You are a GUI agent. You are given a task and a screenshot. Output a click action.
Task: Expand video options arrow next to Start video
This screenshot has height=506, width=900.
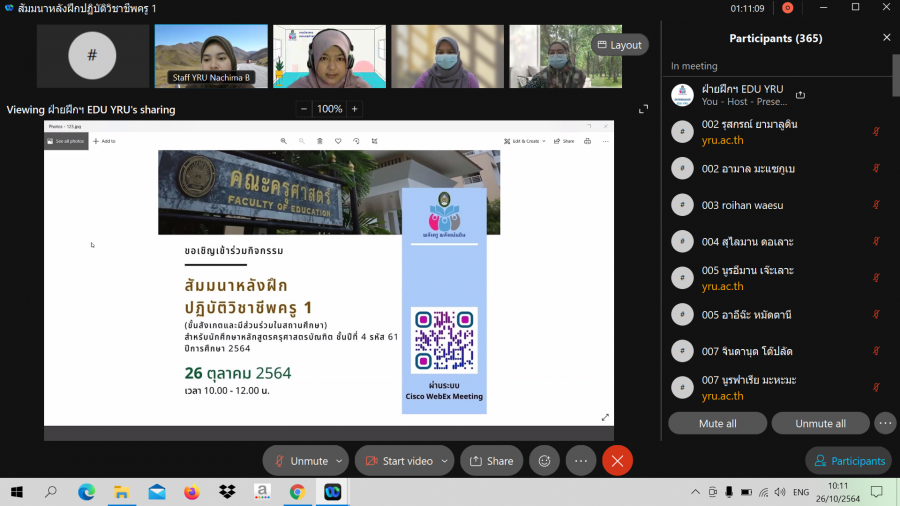[444, 461]
